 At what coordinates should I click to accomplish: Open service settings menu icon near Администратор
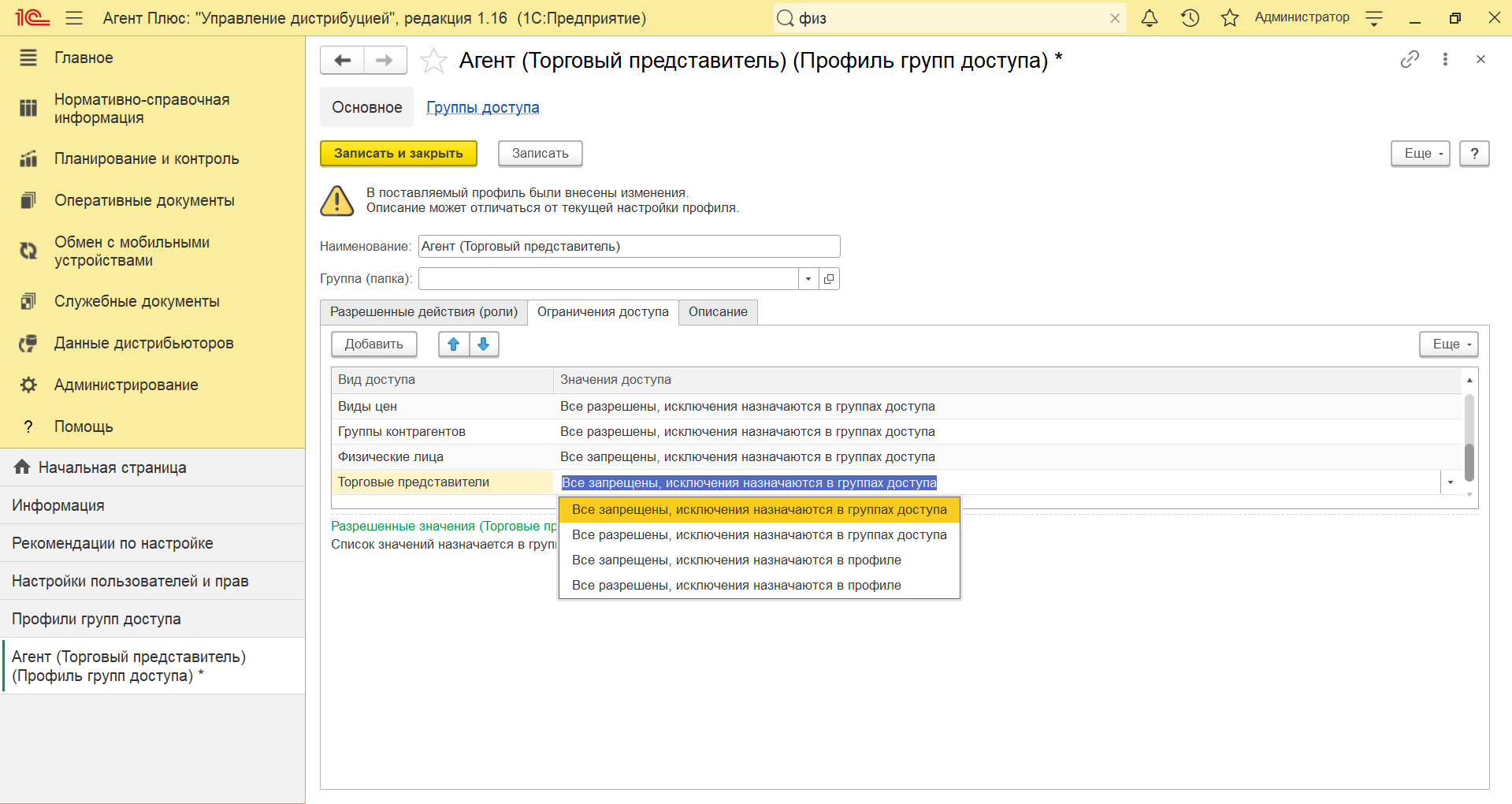(x=1374, y=18)
